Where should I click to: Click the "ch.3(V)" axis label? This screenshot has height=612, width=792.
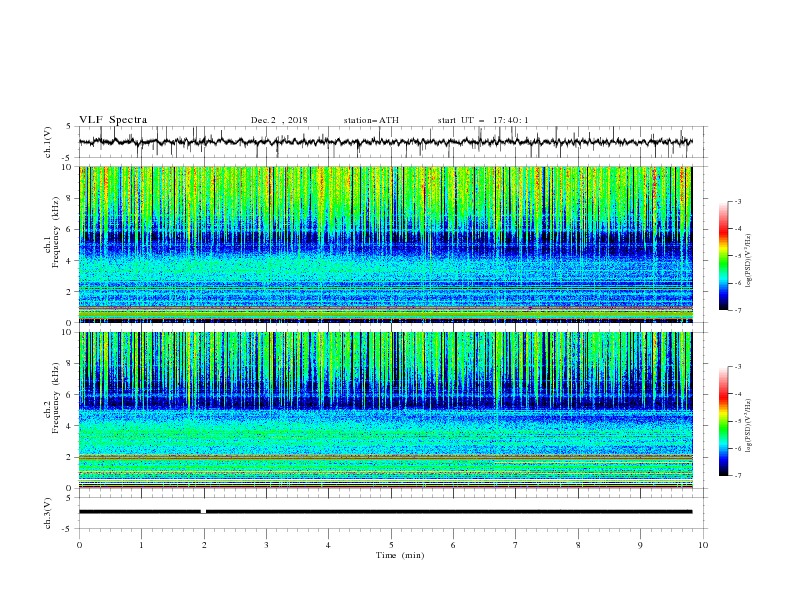[48, 513]
